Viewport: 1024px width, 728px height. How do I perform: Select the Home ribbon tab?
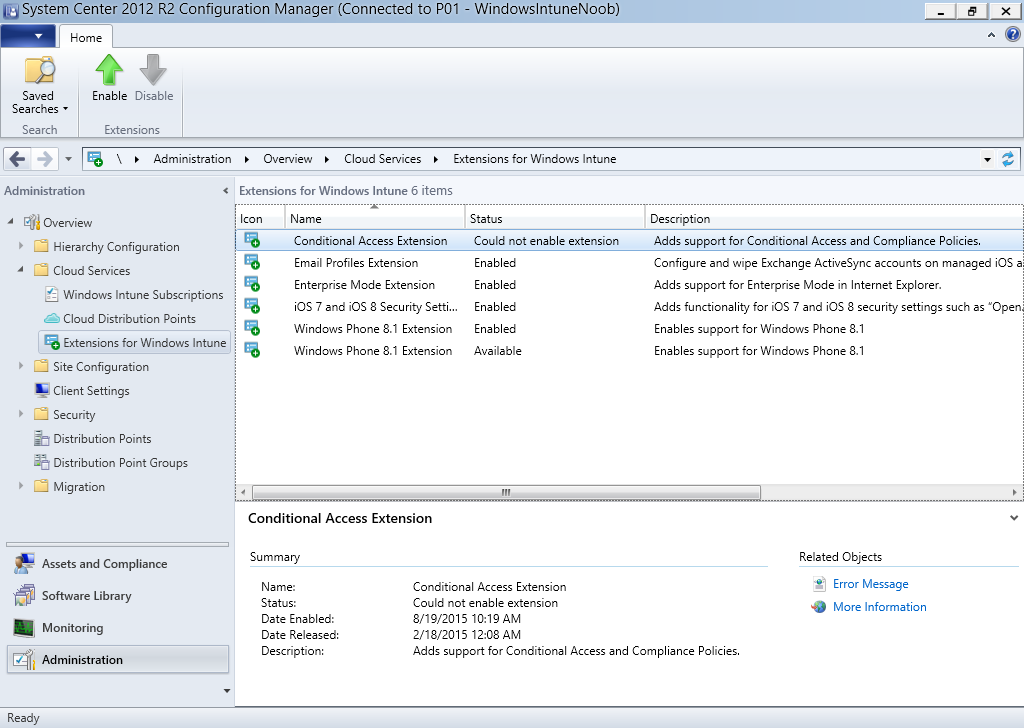click(x=86, y=37)
